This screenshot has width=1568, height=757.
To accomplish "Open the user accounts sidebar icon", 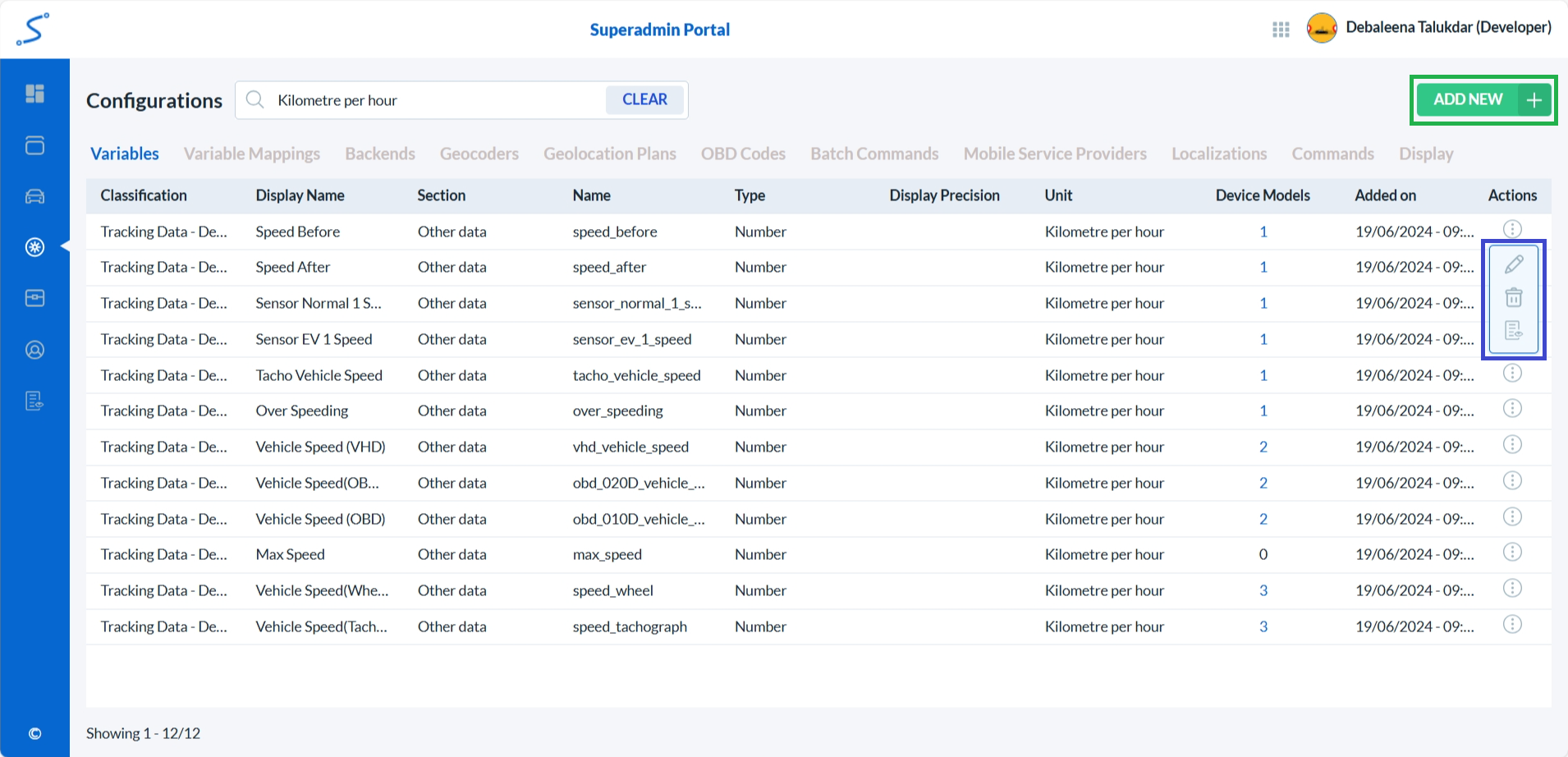I will coord(34,349).
